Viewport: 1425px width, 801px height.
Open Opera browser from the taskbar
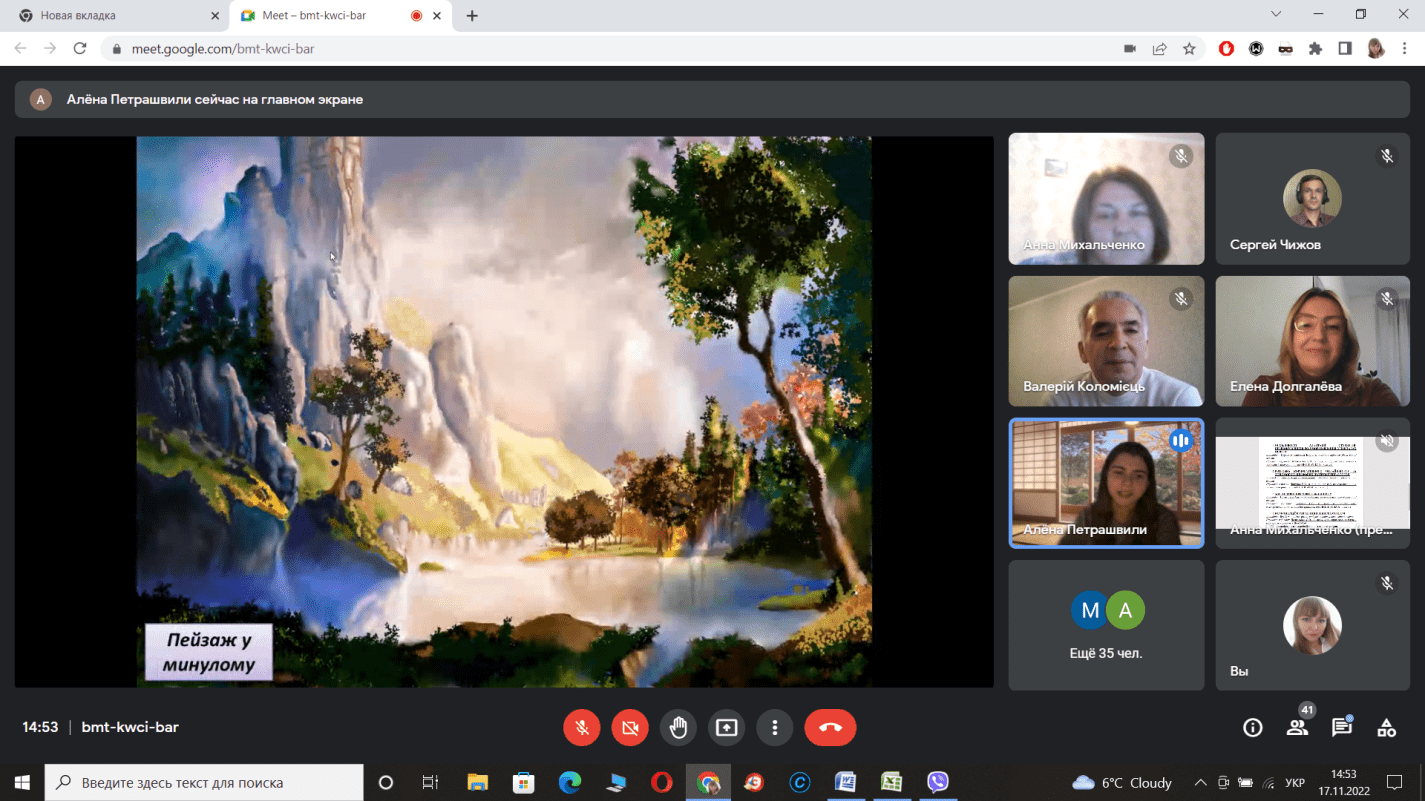[661, 782]
